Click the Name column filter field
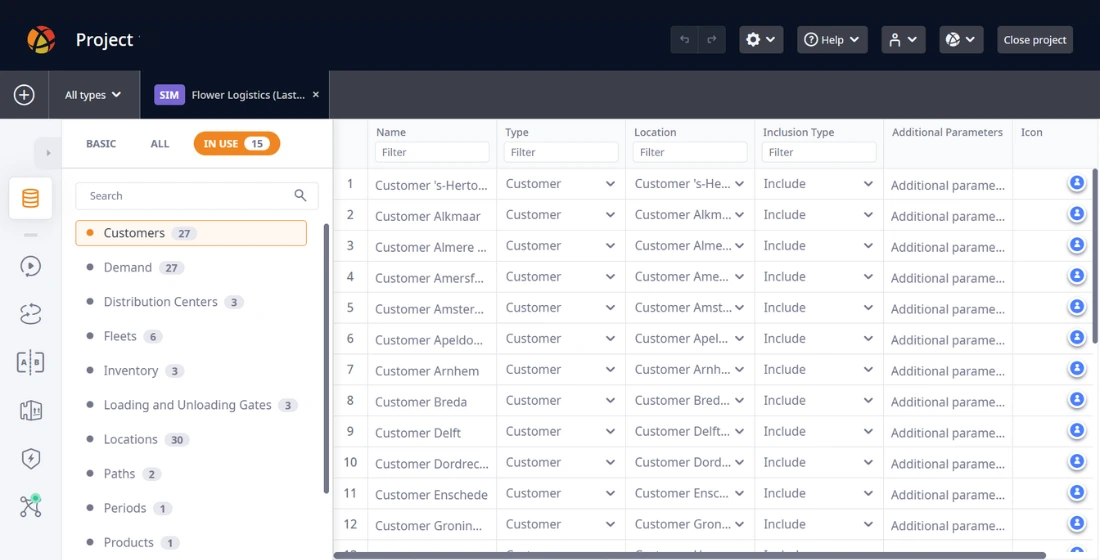The width and height of the screenshot is (1100, 560). pyautogui.click(x=432, y=152)
